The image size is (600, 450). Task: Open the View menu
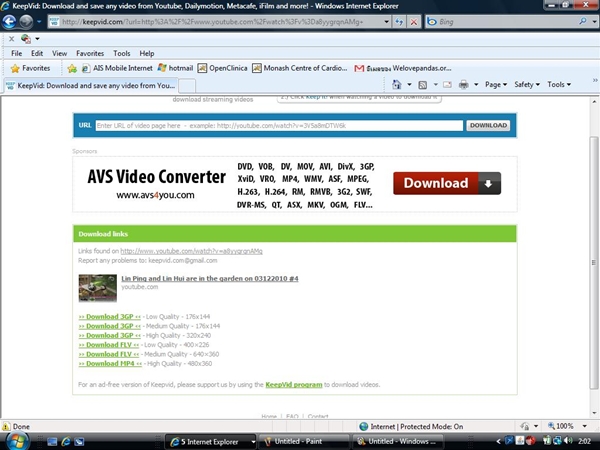(x=59, y=53)
